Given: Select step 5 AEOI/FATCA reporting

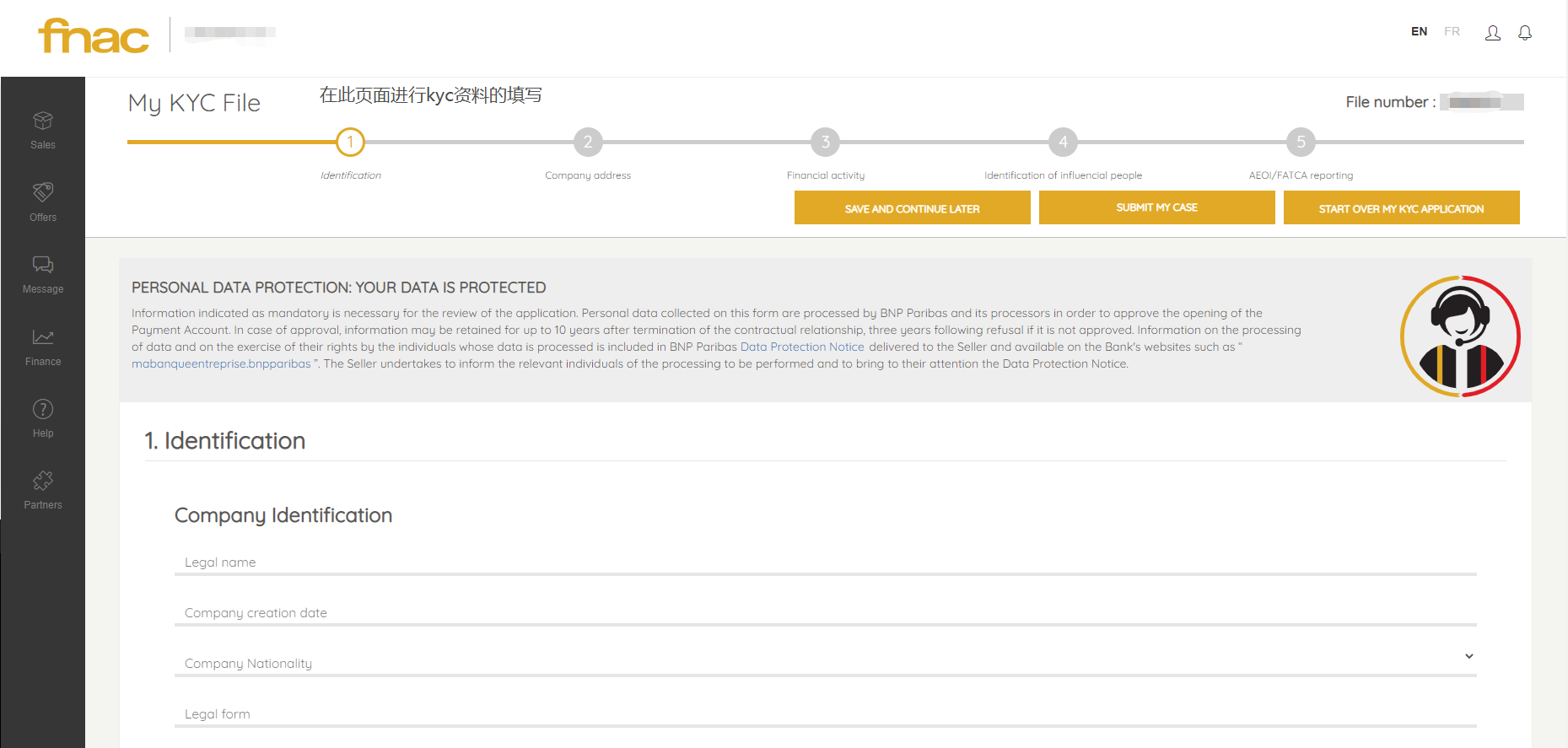Looking at the screenshot, I should pos(1301,143).
